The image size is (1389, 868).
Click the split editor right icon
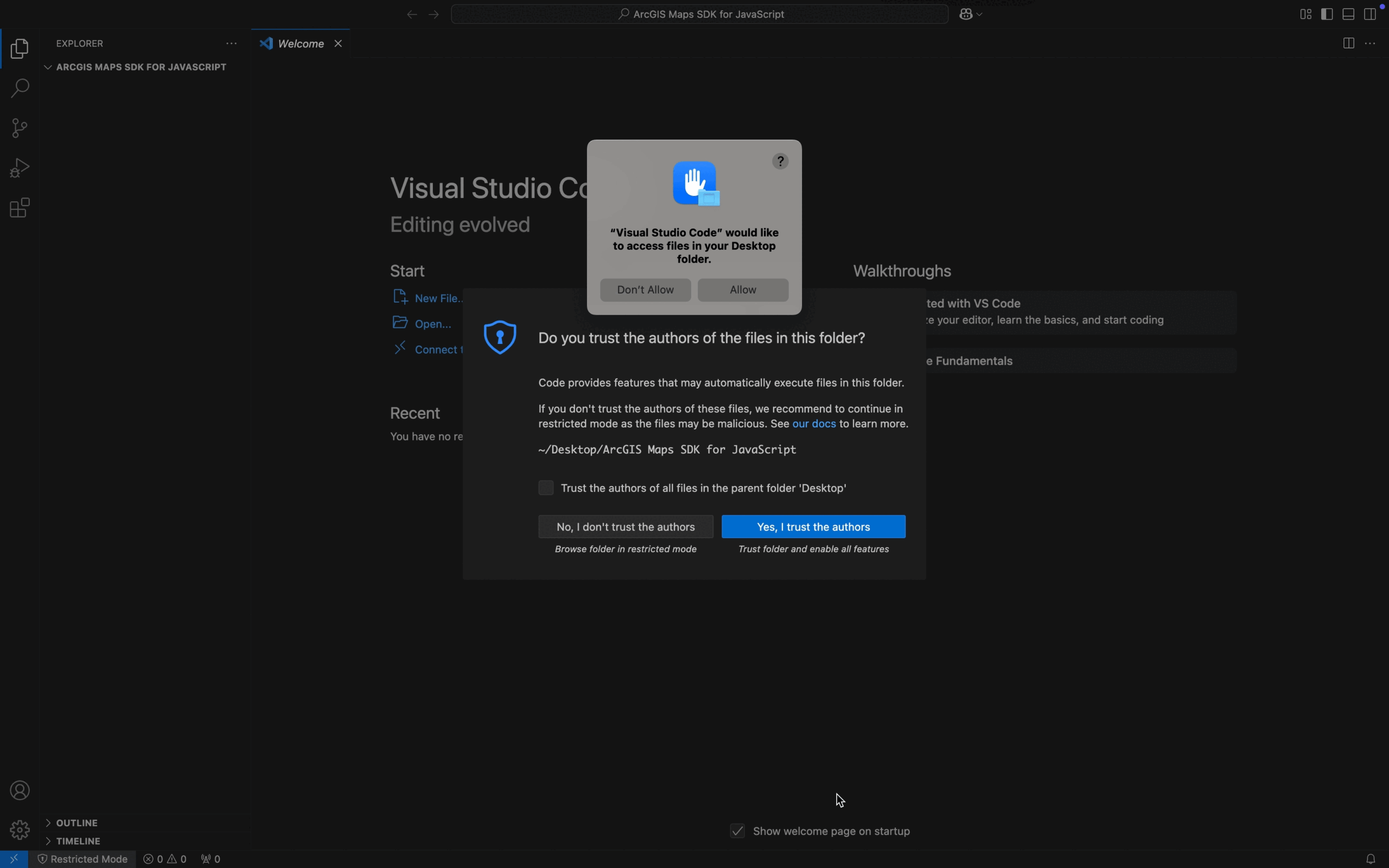click(1349, 44)
